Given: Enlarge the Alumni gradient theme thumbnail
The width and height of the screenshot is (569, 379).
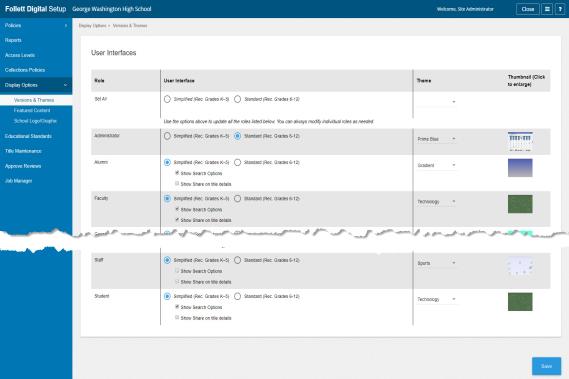Looking at the screenshot, I should 520,168.
